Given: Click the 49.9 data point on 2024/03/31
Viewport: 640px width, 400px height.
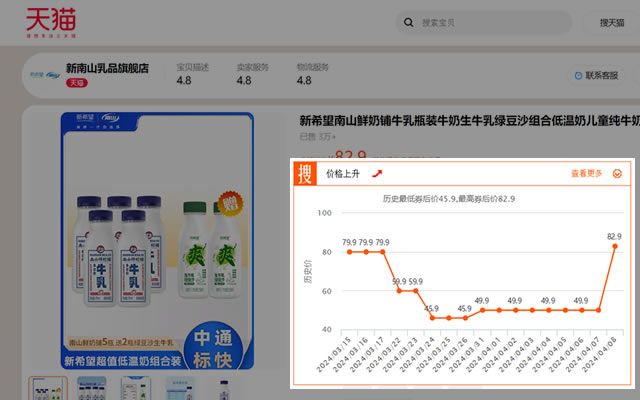Looking at the screenshot, I should tap(482, 310).
